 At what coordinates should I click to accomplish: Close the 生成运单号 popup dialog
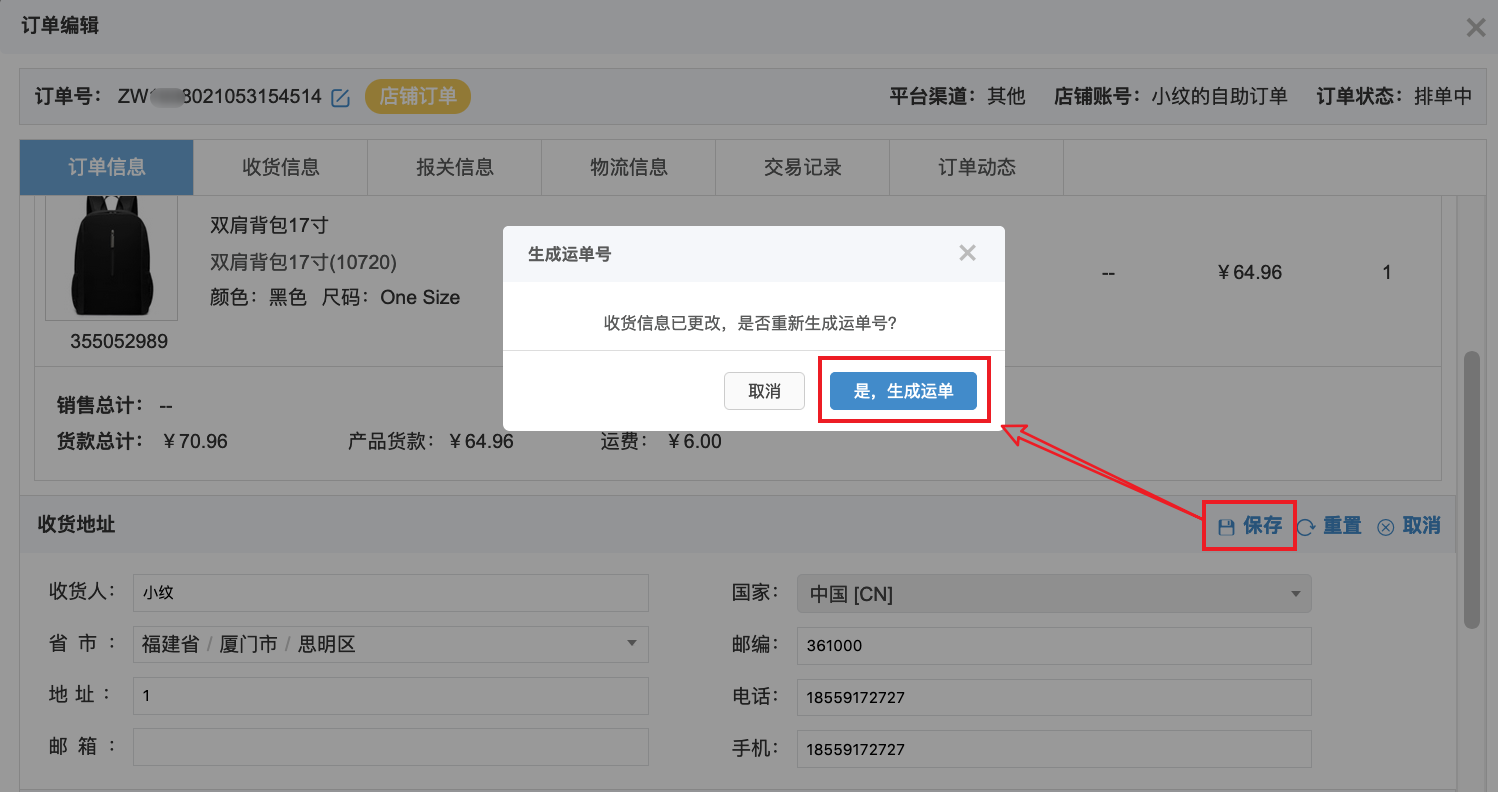pos(966,252)
